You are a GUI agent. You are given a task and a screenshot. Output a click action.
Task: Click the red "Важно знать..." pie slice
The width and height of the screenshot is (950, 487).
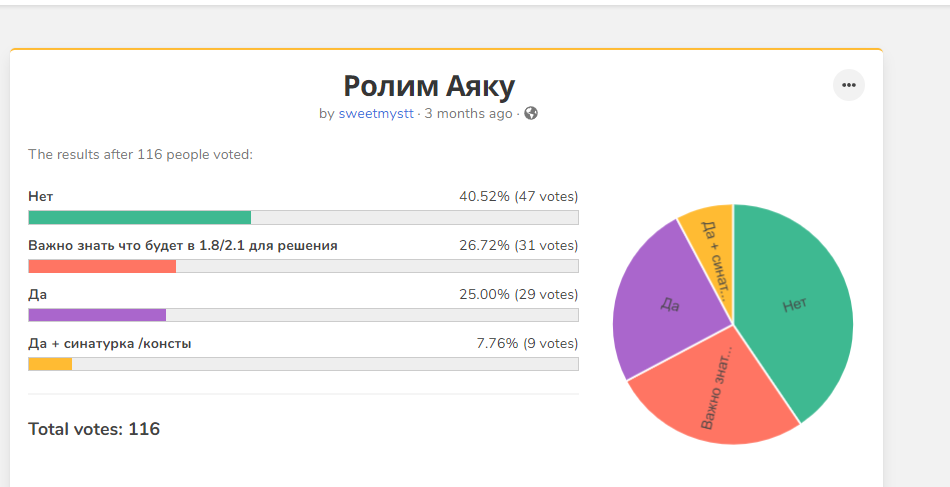[x=720, y=390]
